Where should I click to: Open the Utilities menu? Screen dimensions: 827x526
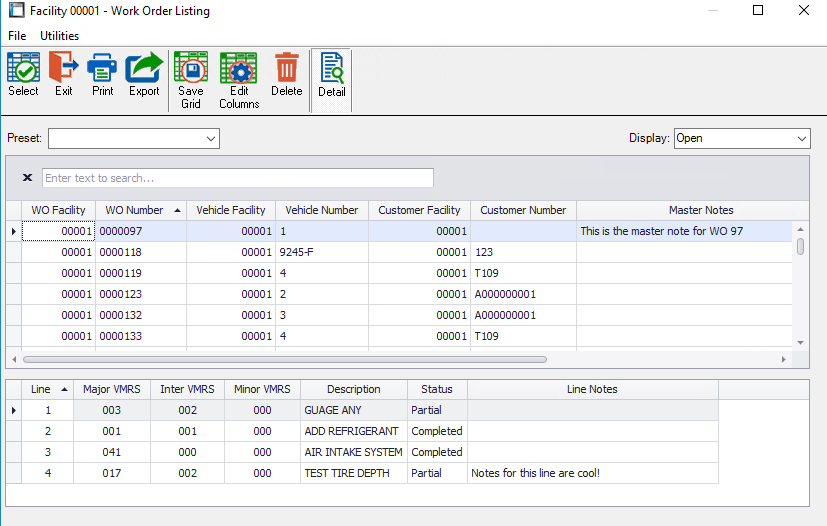[x=59, y=36]
